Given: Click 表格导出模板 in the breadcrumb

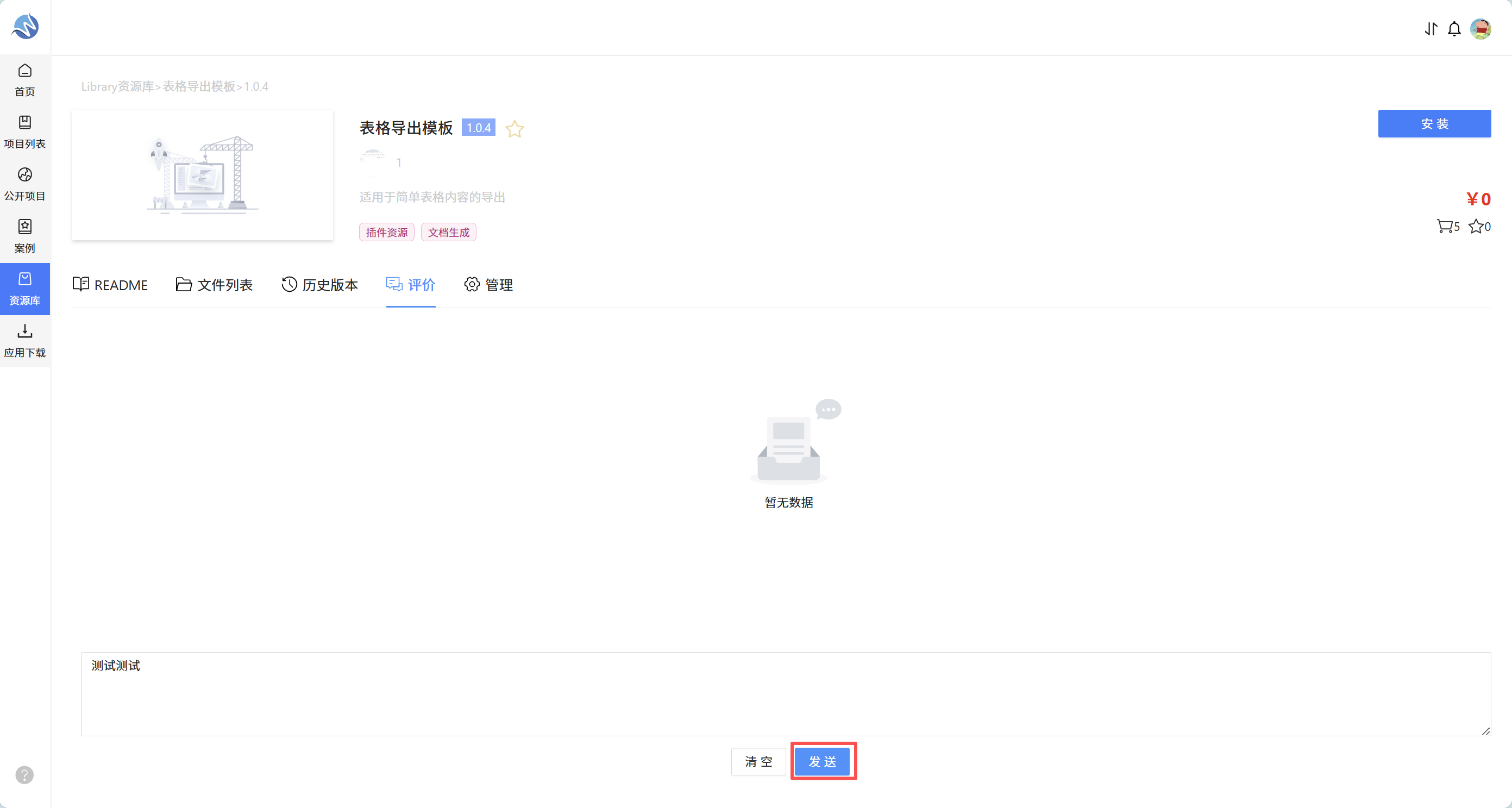Looking at the screenshot, I should pos(199,86).
